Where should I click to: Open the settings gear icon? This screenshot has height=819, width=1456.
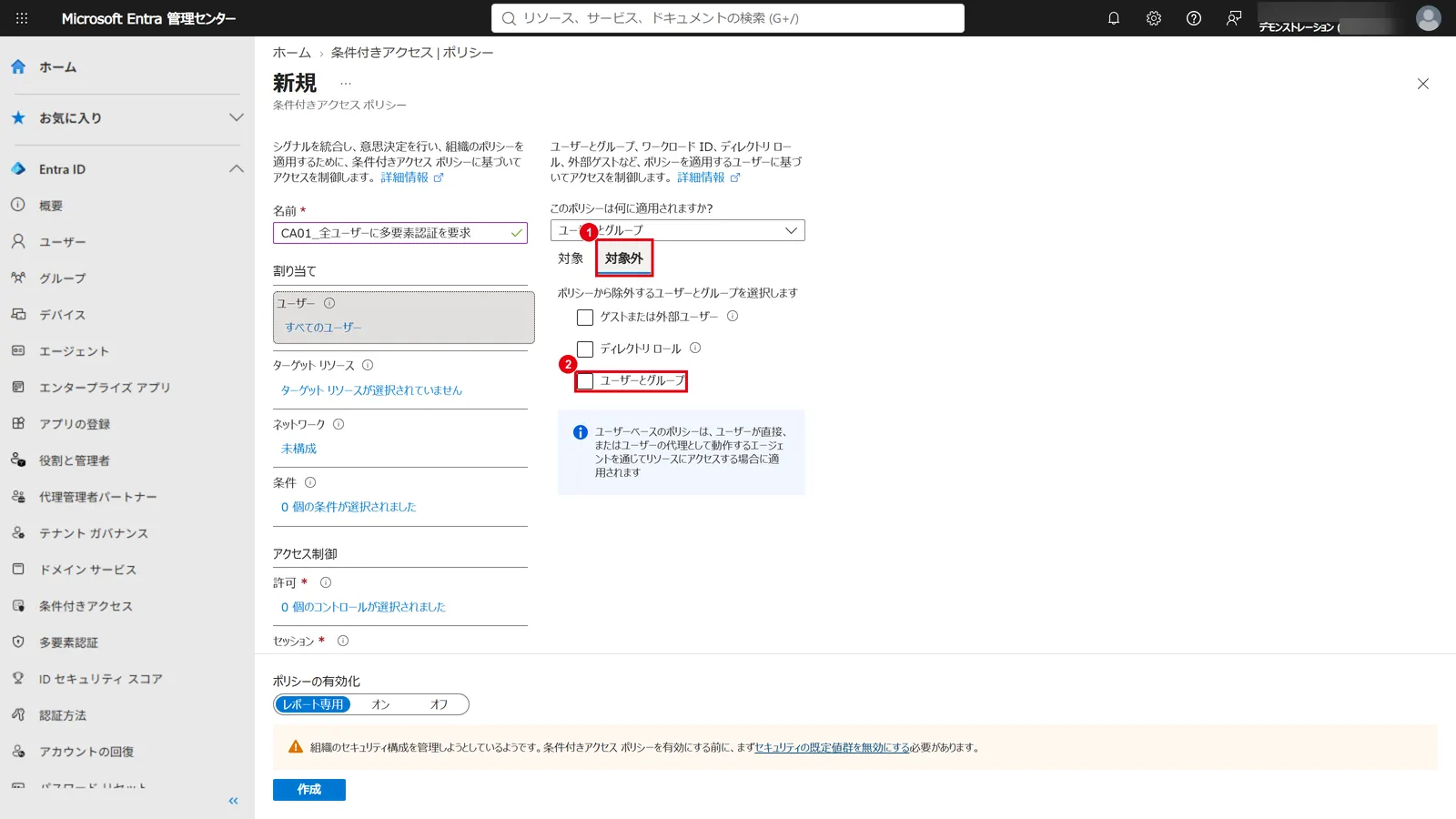1154,18
